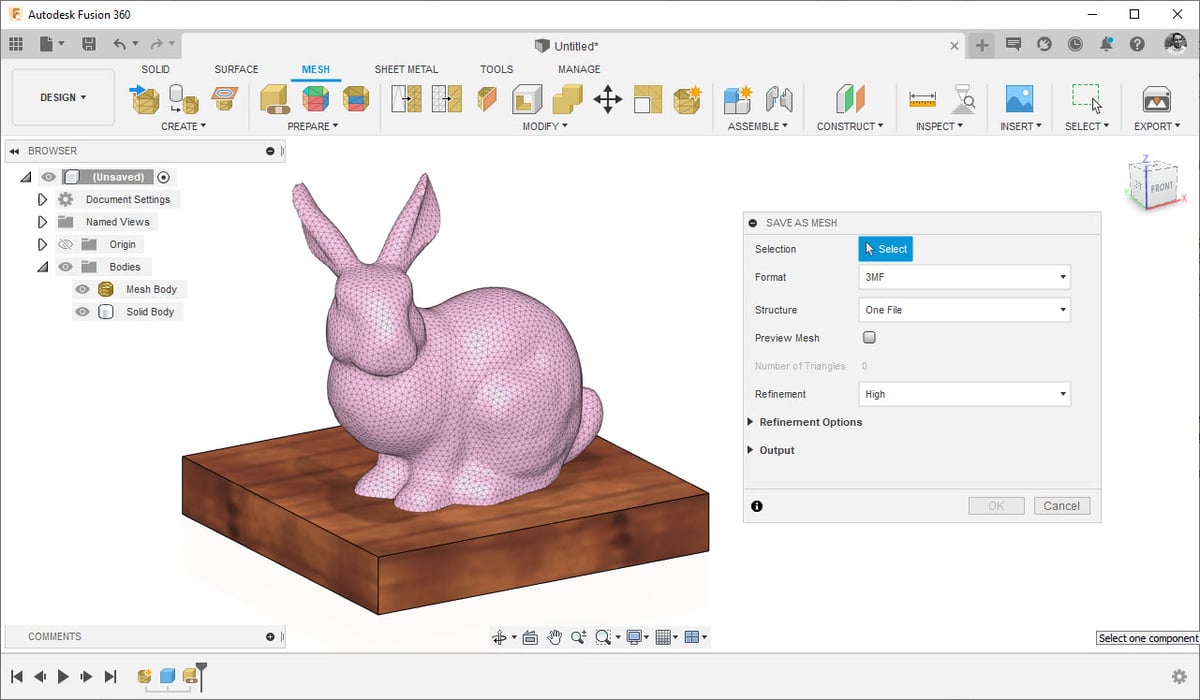Switch to the TOOLS tab
Image resolution: width=1200 pixels, height=700 pixels.
pos(496,69)
